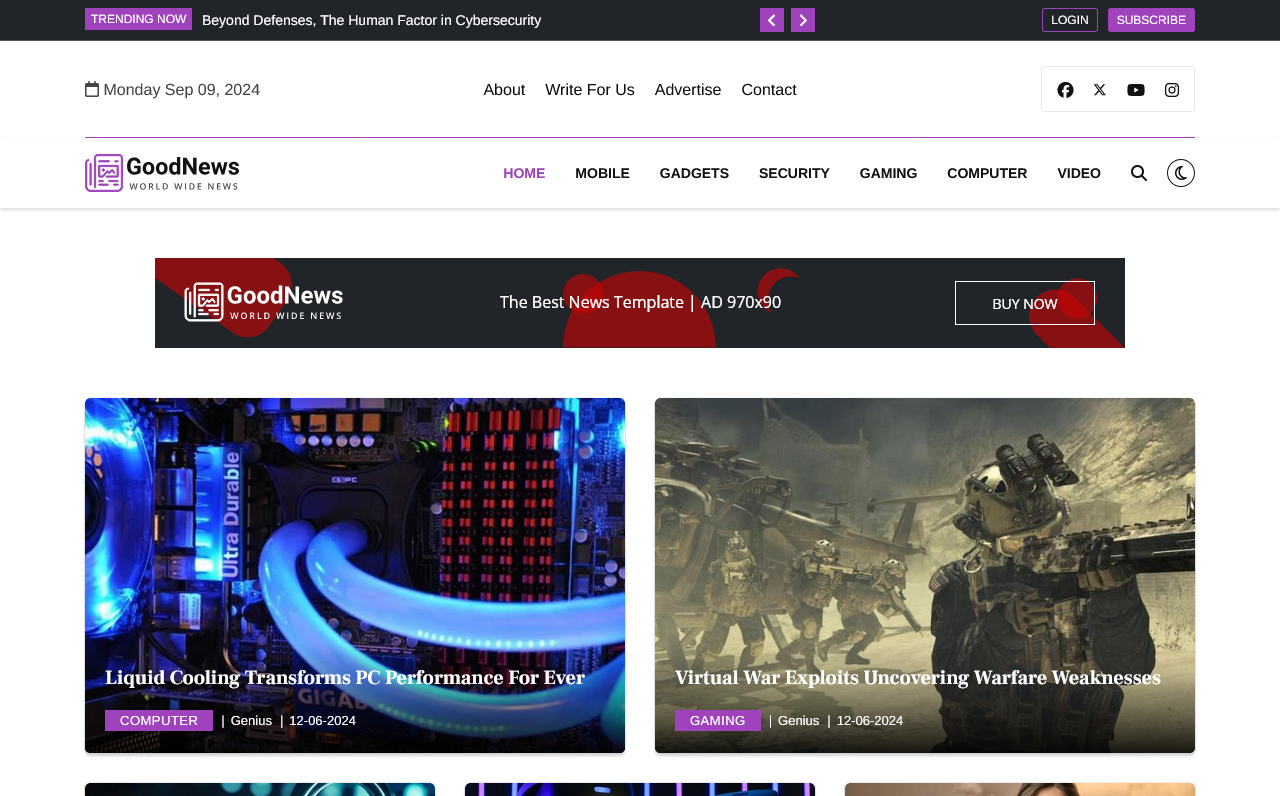
Task: Open the Mobile menu item
Action: [602, 173]
